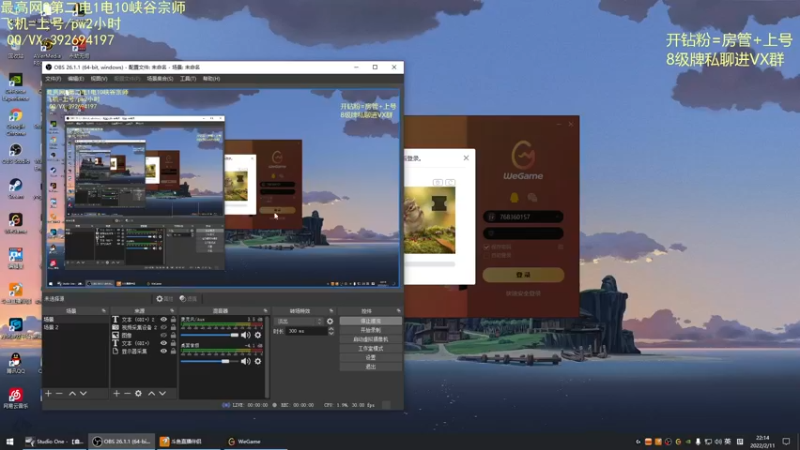Toggle lock on 显示器采集 source
The height and width of the screenshot is (450, 800).
[x=173, y=352]
